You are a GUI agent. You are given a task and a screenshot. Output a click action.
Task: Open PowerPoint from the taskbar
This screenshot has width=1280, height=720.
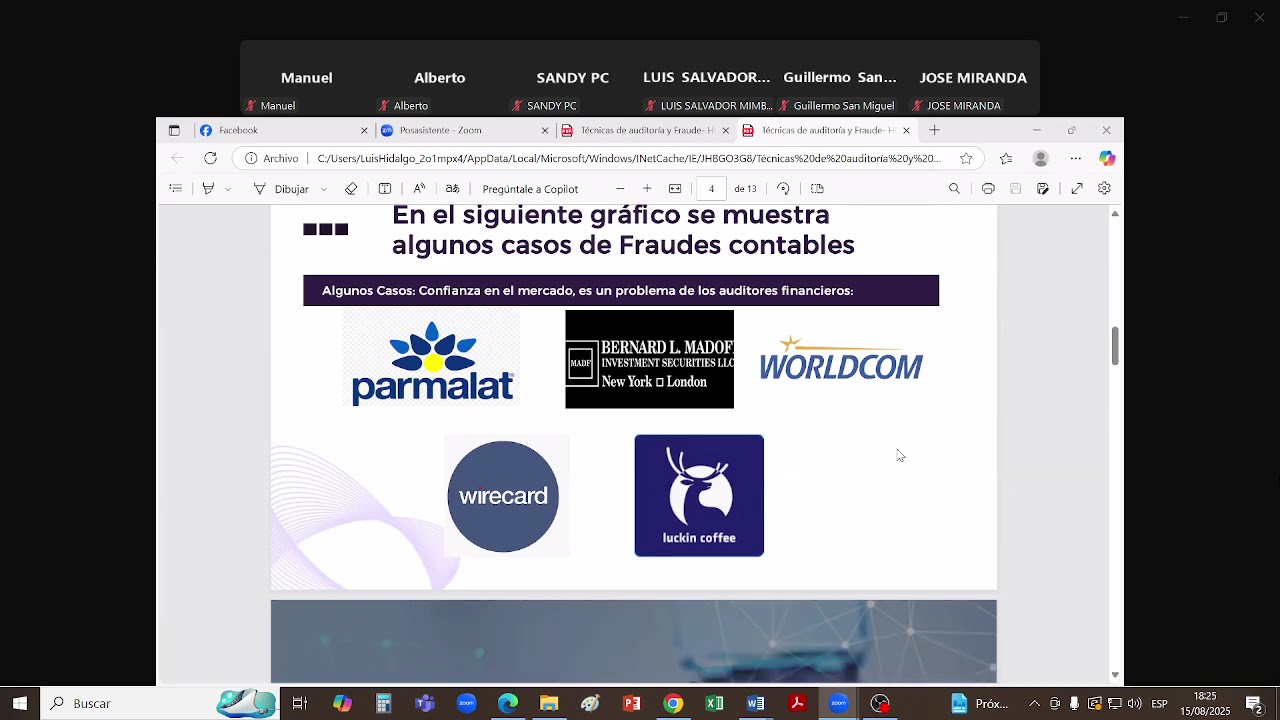(631, 703)
